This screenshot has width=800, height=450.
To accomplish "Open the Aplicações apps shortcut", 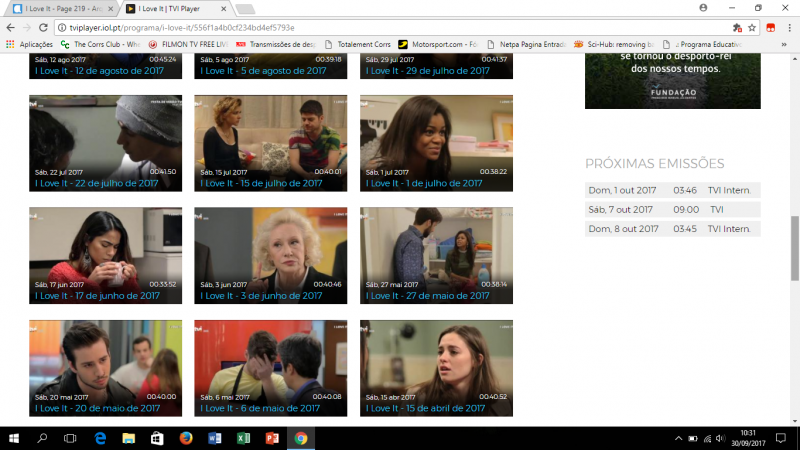I will (30, 44).
